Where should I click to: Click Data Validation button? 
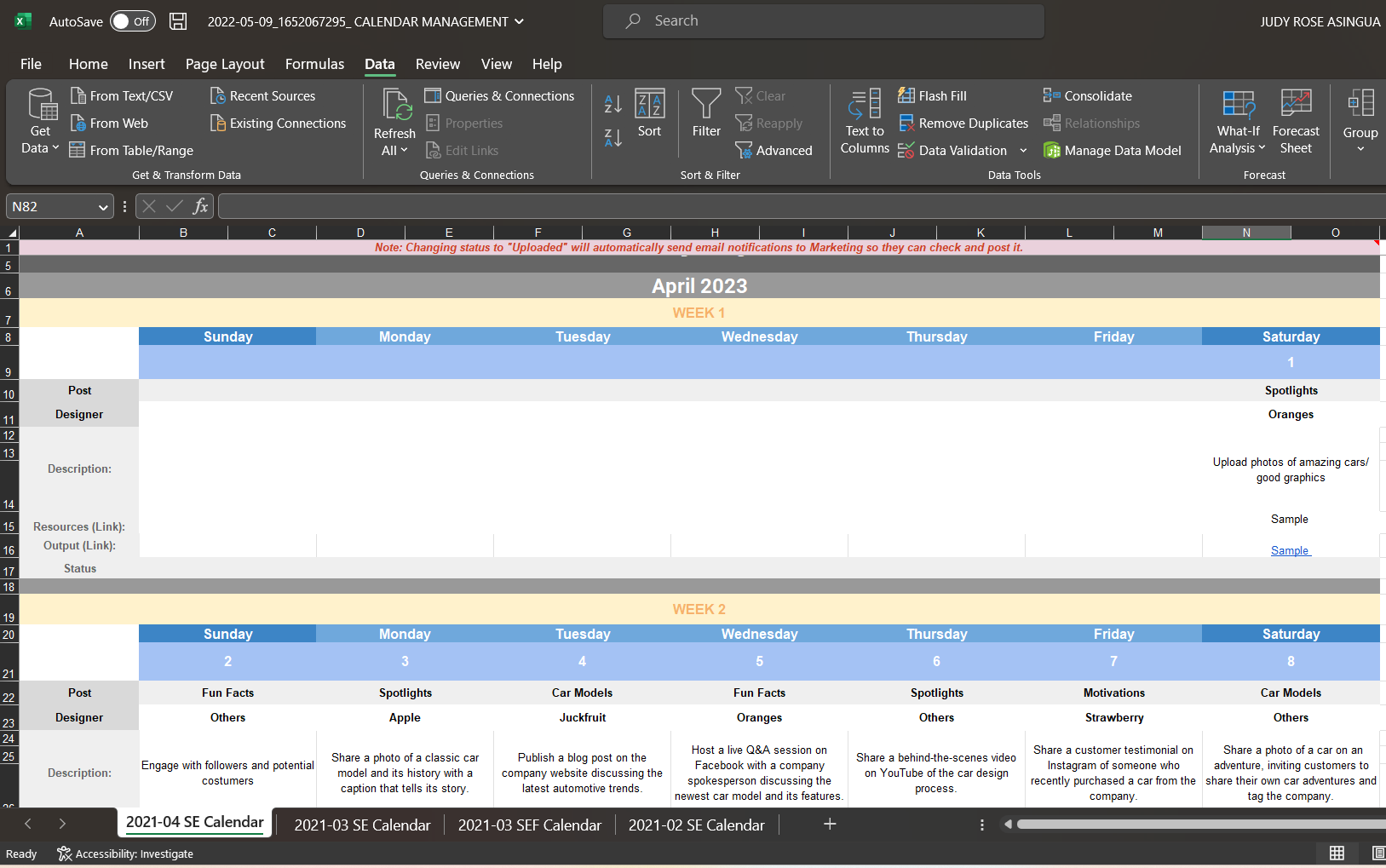pyautogui.click(x=952, y=150)
